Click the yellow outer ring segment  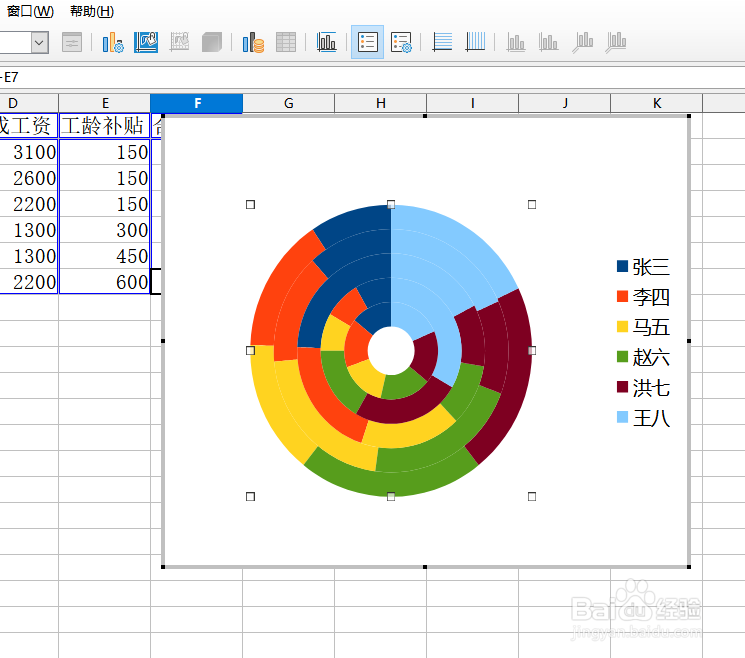(273, 404)
